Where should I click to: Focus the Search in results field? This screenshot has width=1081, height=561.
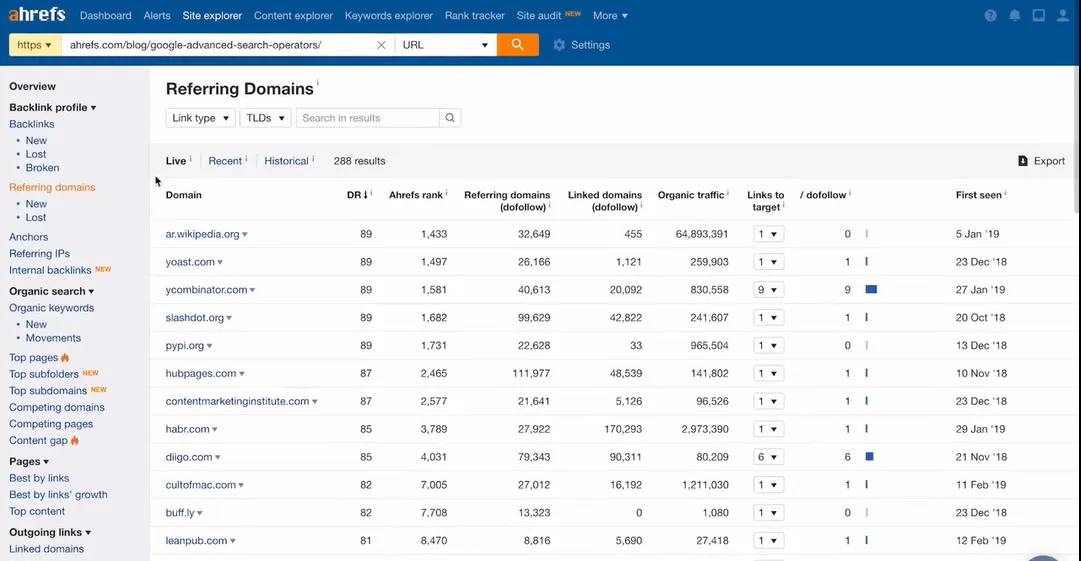click(x=367, y=118)
